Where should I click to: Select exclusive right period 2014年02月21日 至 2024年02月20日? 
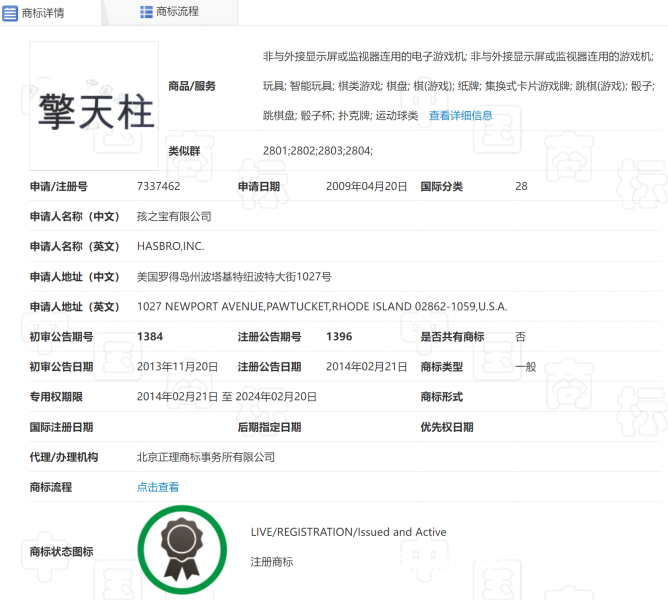pyautogui.click(x=227, y=397)
